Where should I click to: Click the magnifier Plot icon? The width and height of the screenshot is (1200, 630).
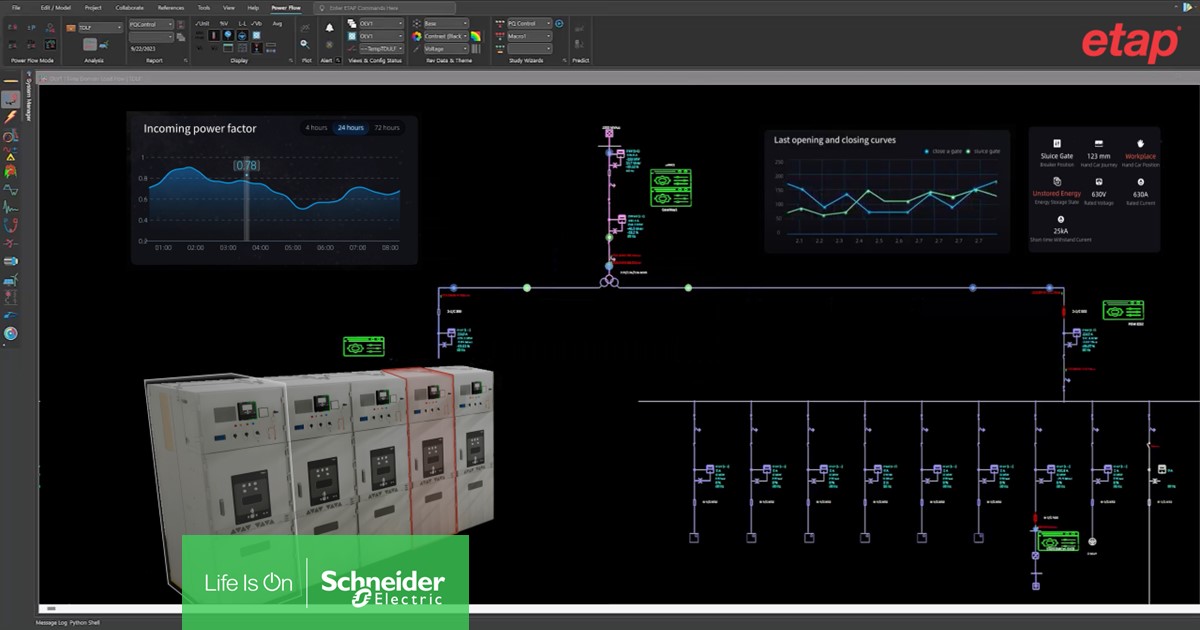(306, 44)
